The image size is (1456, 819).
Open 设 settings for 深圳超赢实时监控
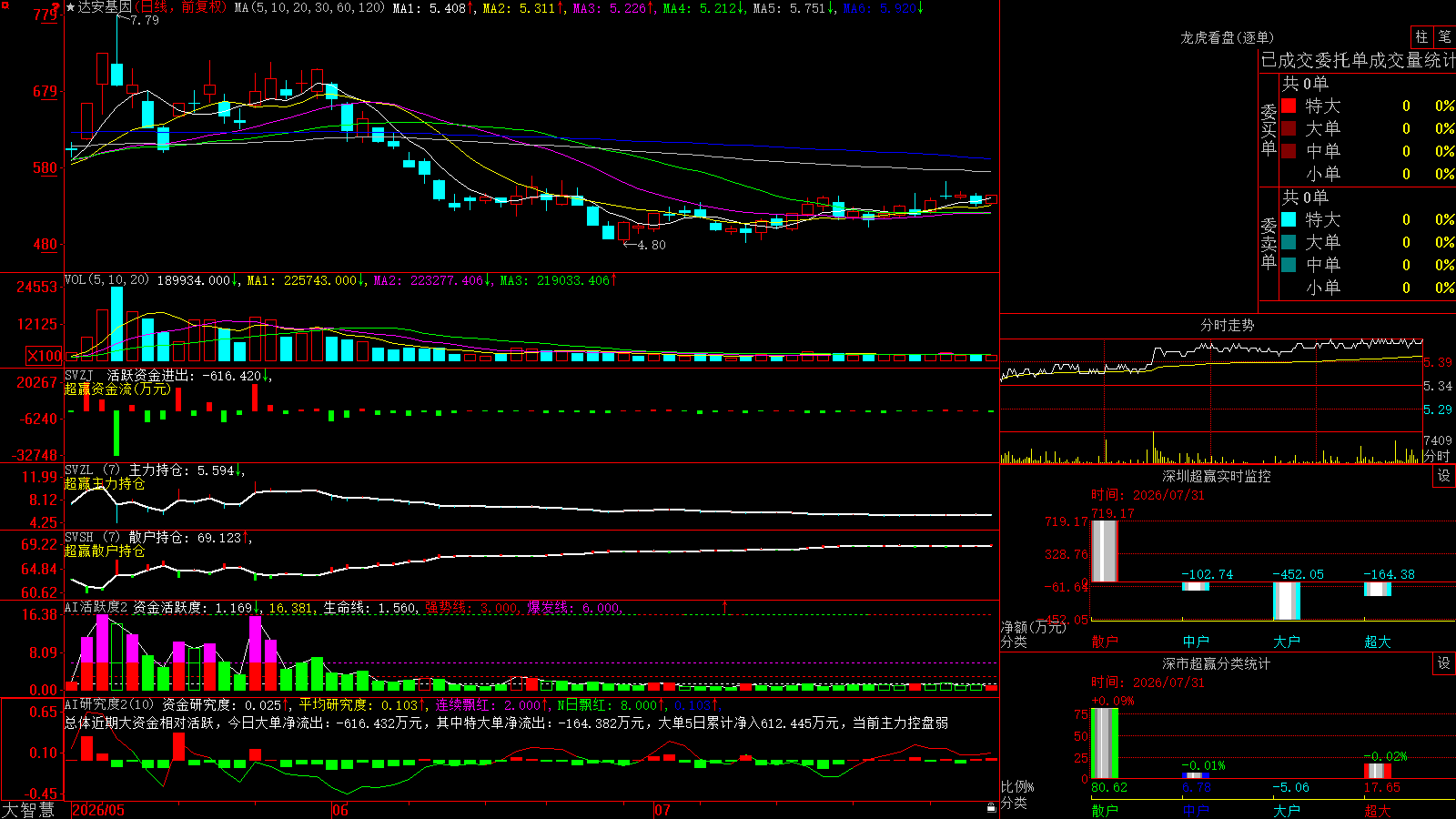click(x=1444, y=476)
